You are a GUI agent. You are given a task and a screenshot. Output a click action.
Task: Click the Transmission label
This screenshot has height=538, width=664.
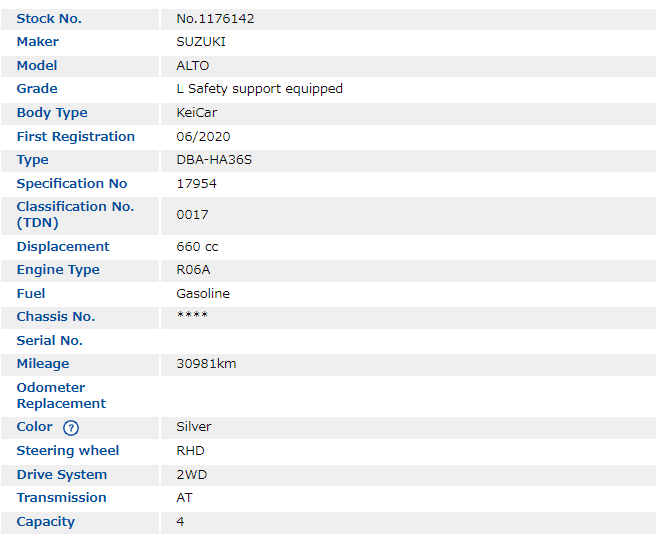point(61,498)
